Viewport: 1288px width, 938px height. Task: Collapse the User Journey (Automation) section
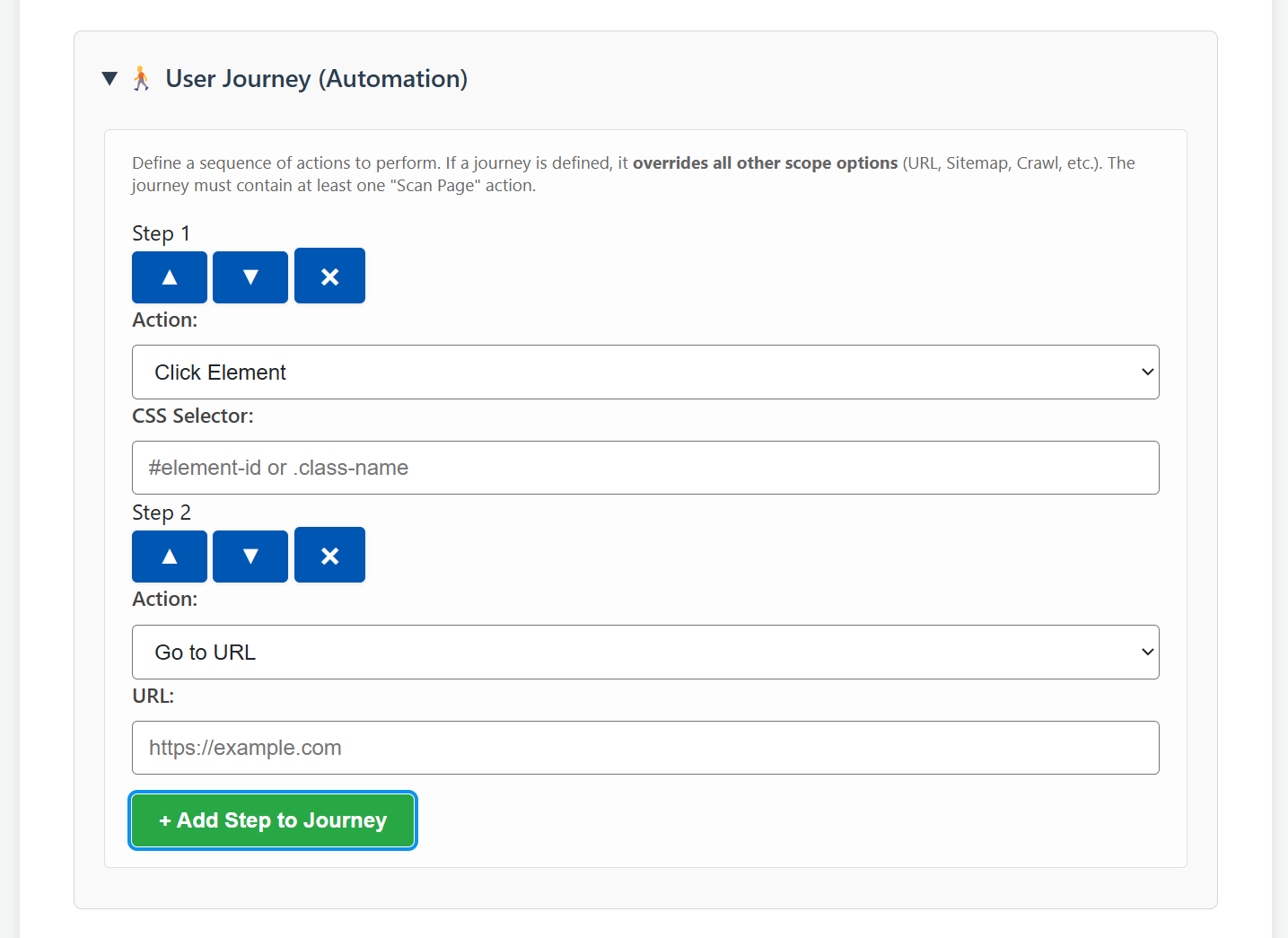(x=110, y=79)
